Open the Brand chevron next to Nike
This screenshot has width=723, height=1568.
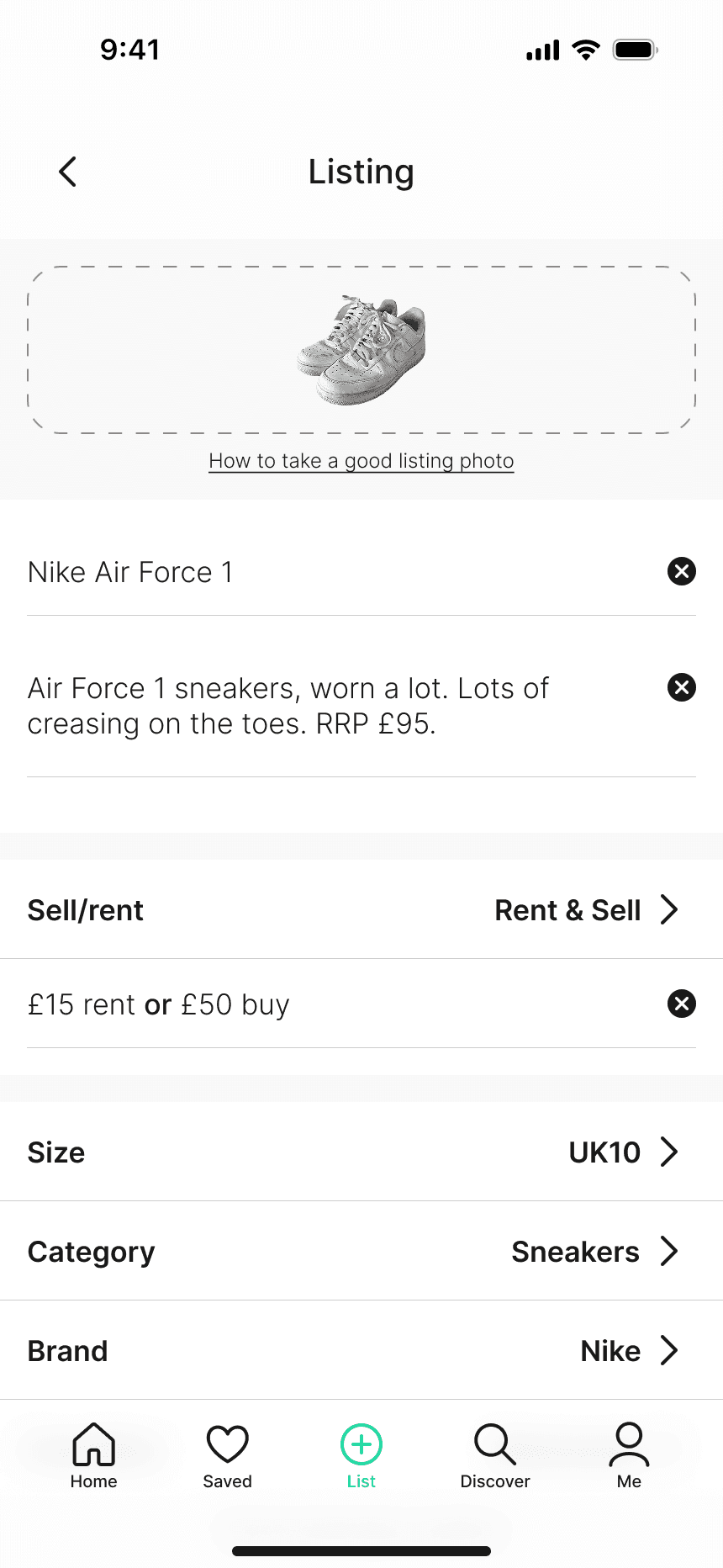pyautogui.click(x=669, y=1351)
